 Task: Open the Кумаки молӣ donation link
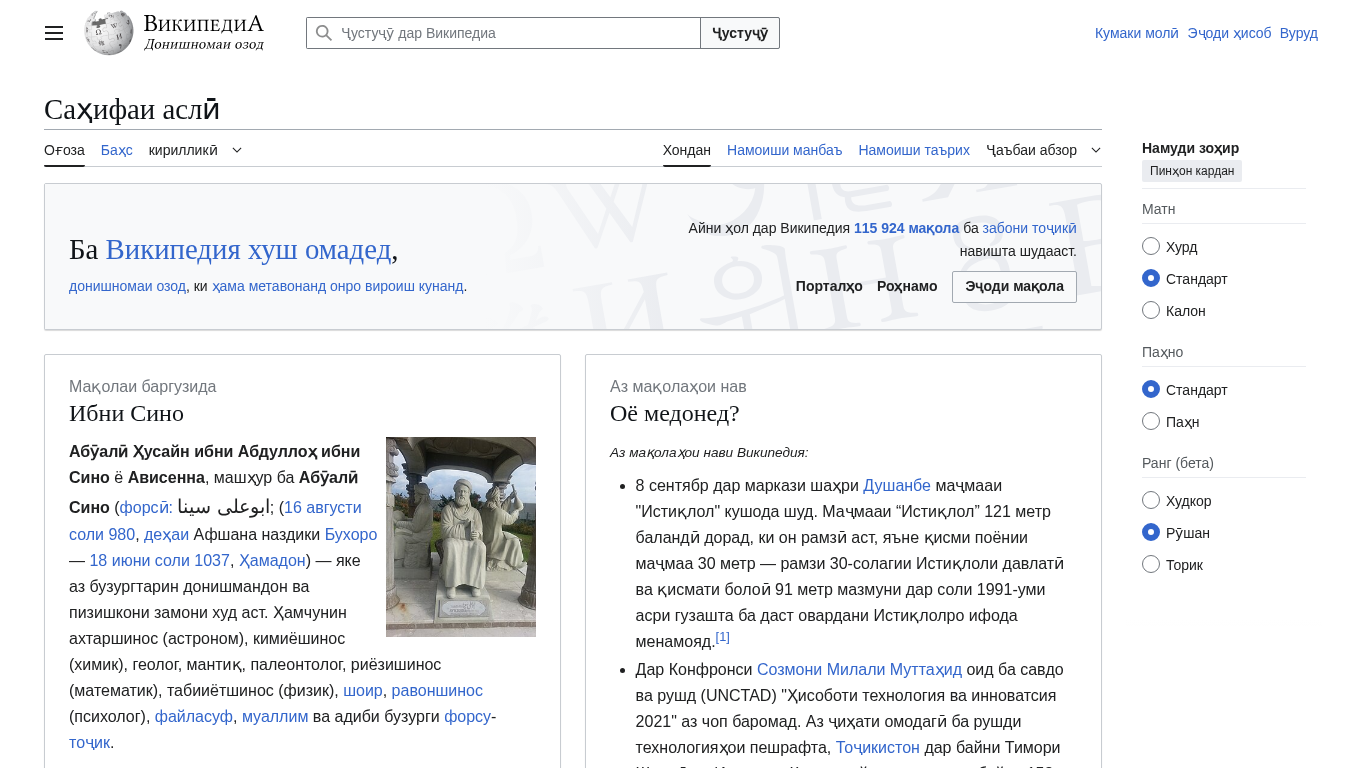[1137, 33]
